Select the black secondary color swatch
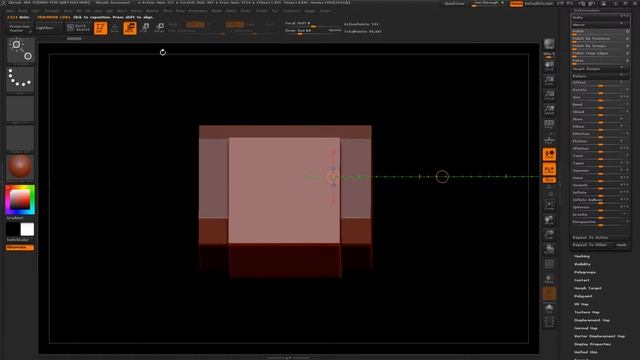This screenshot has width=640, height=360. pyautogui.click(x=13, y=229)
